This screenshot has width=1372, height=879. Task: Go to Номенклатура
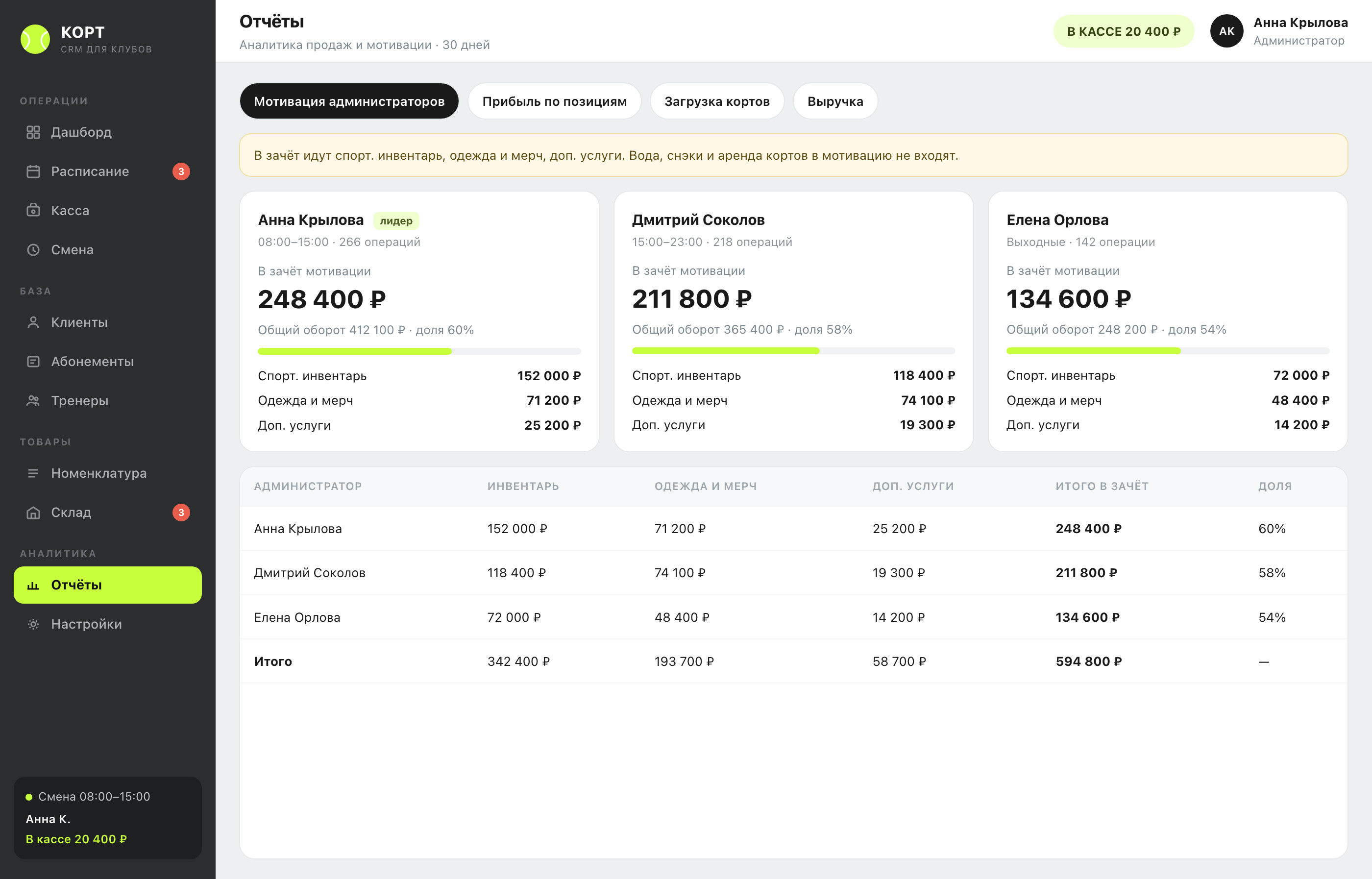click(107, 473)
